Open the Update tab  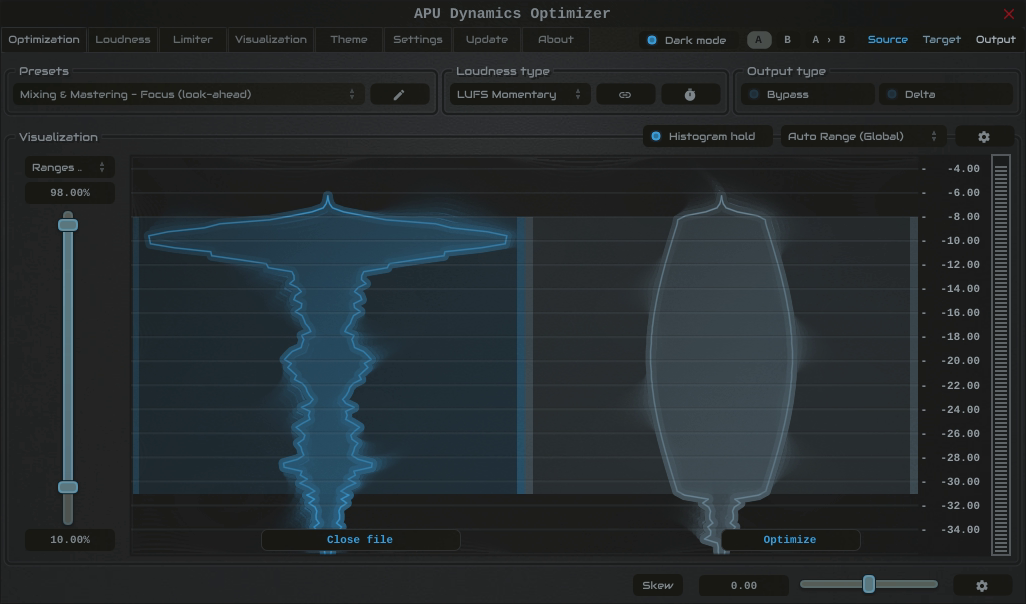pyautogui.click(x=487, y=40)
